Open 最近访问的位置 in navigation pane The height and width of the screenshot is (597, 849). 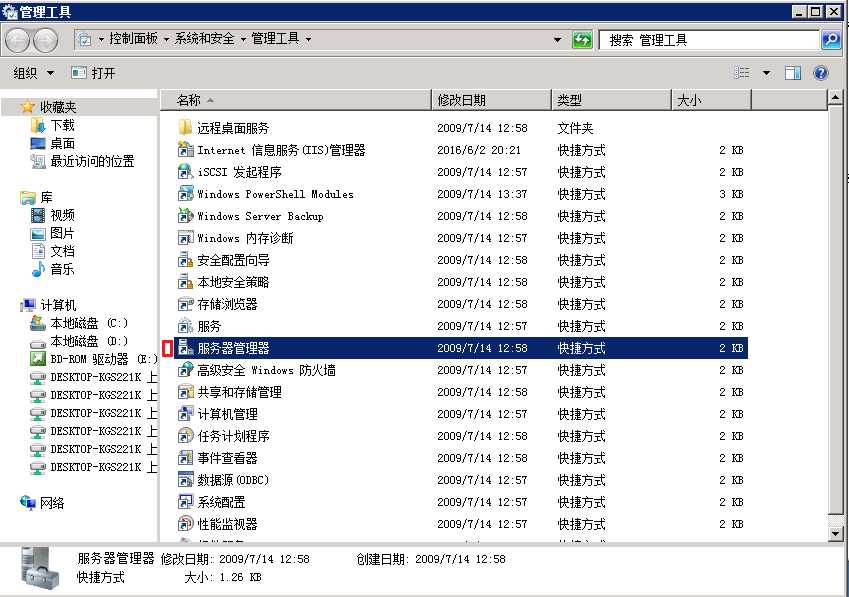[92, 161]
